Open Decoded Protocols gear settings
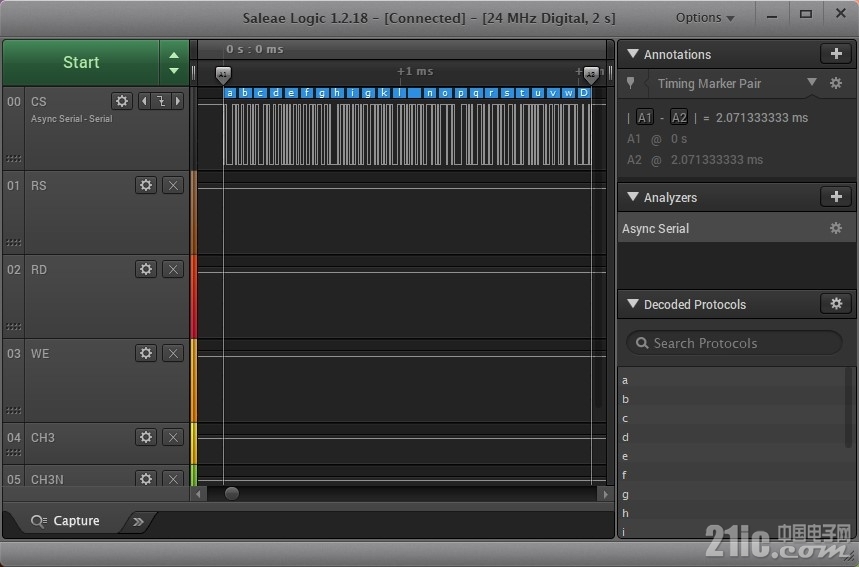This screenshot has width=859, height=567. [x=836, y=303]
